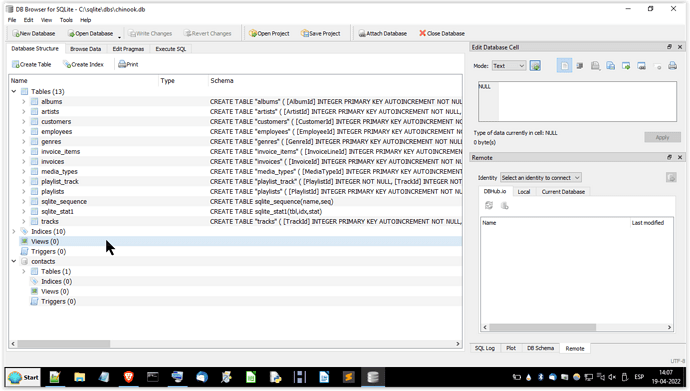Viewport: 690px width, 391px height.
Task: Switch to the Current Database tab
Action: click(x=563, y=192)
